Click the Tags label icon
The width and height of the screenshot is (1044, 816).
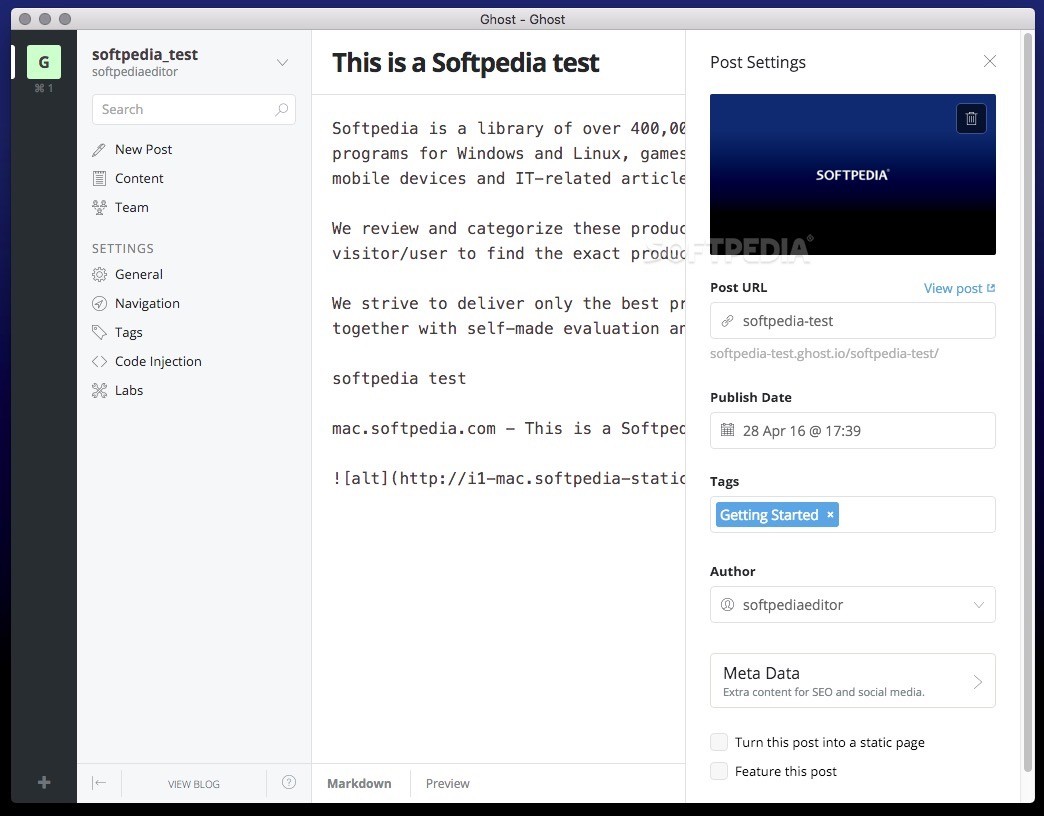pos(99,332)
